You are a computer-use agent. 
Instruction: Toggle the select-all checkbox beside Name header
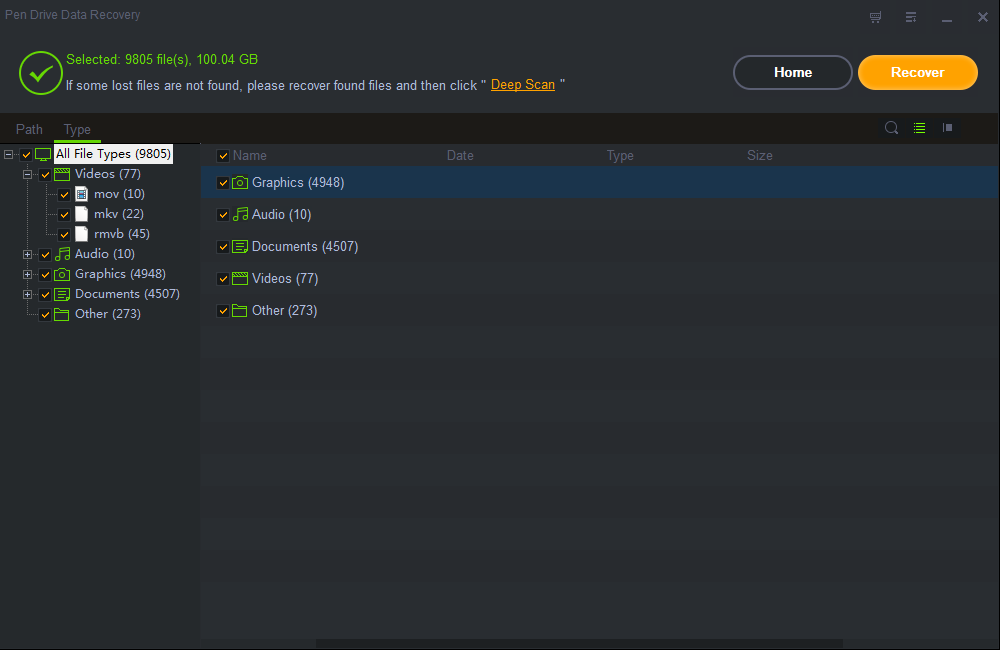(223, 156)
